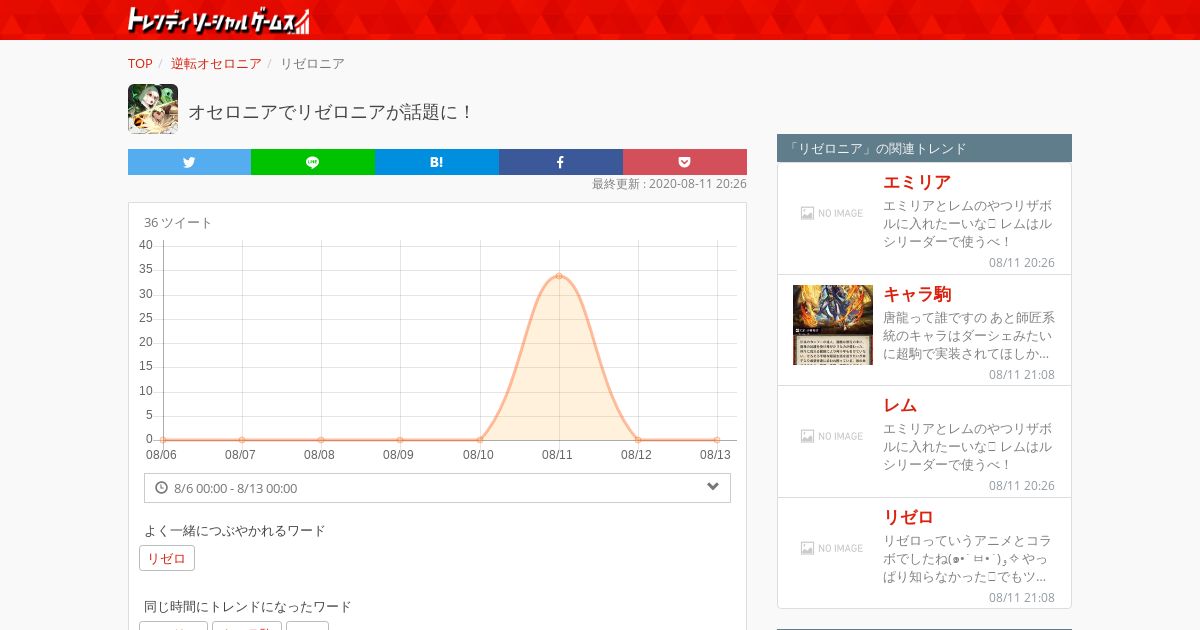Open the site logo home link
This screenshot has width=1200, height=630.
219,20
